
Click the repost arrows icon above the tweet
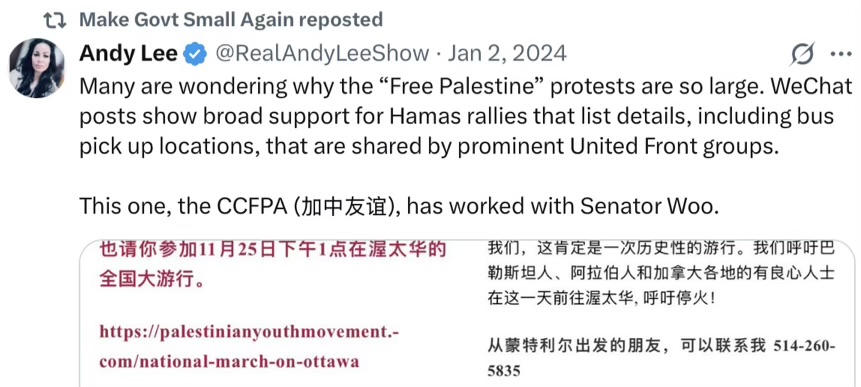57,20
